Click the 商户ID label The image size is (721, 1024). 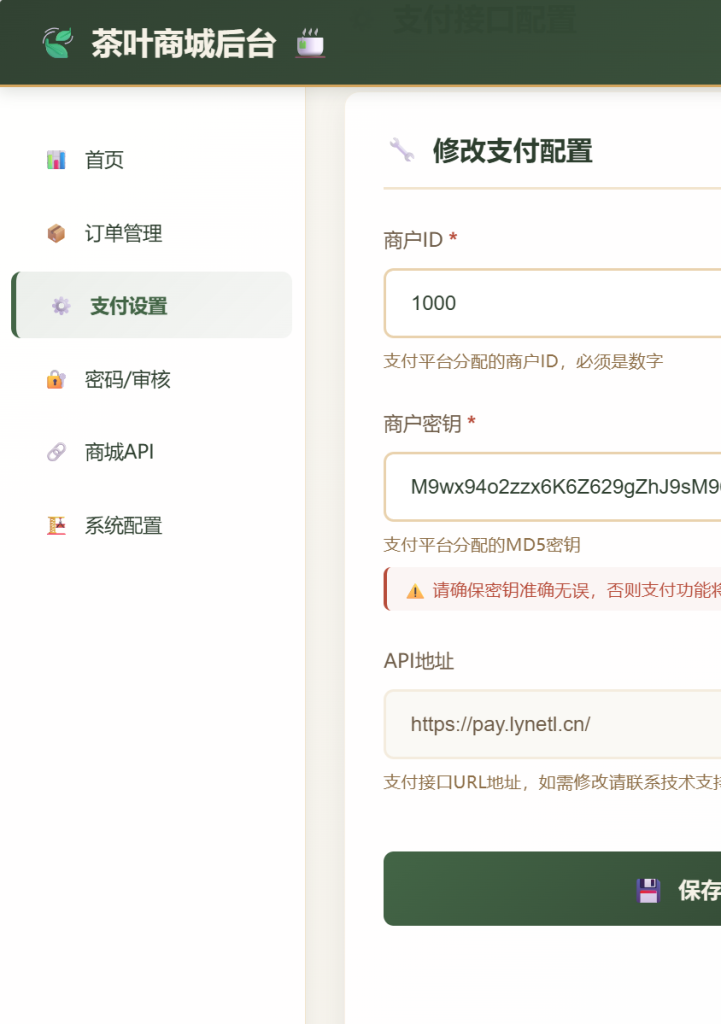coord(413,240)
